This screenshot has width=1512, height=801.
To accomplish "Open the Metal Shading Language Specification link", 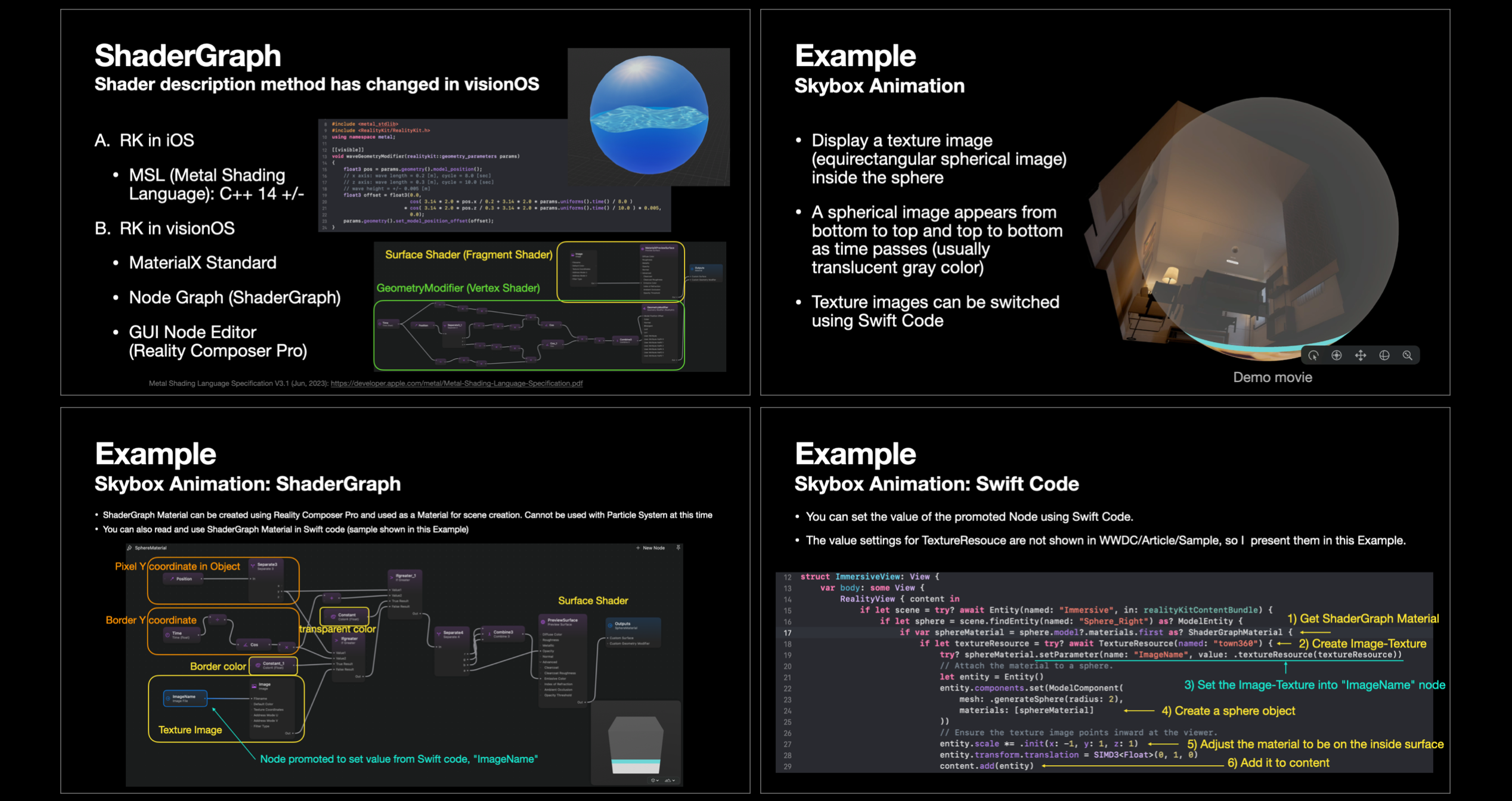I will pos(456,383).
